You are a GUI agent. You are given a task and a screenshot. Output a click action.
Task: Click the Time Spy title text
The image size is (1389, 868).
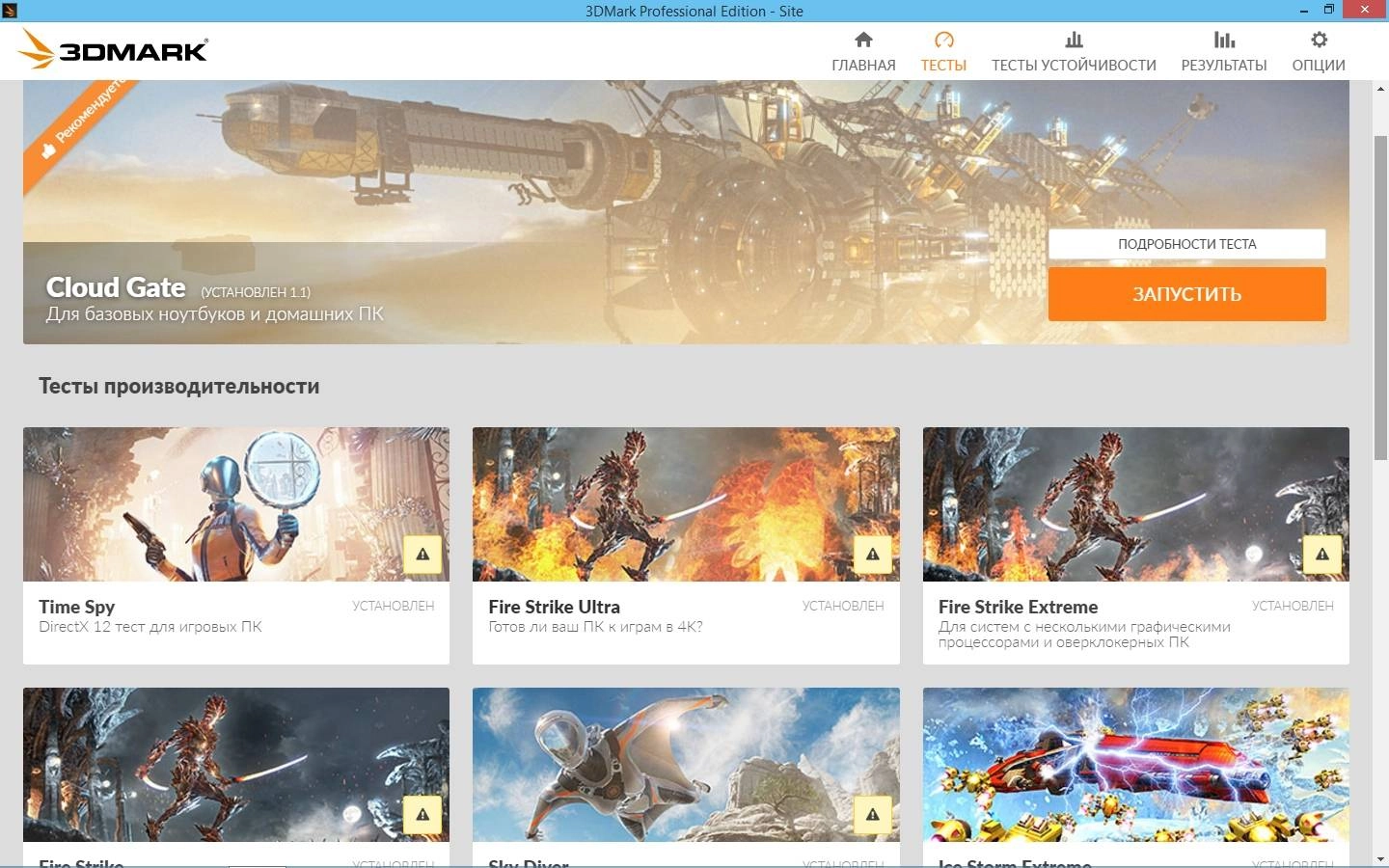[76, 607]
